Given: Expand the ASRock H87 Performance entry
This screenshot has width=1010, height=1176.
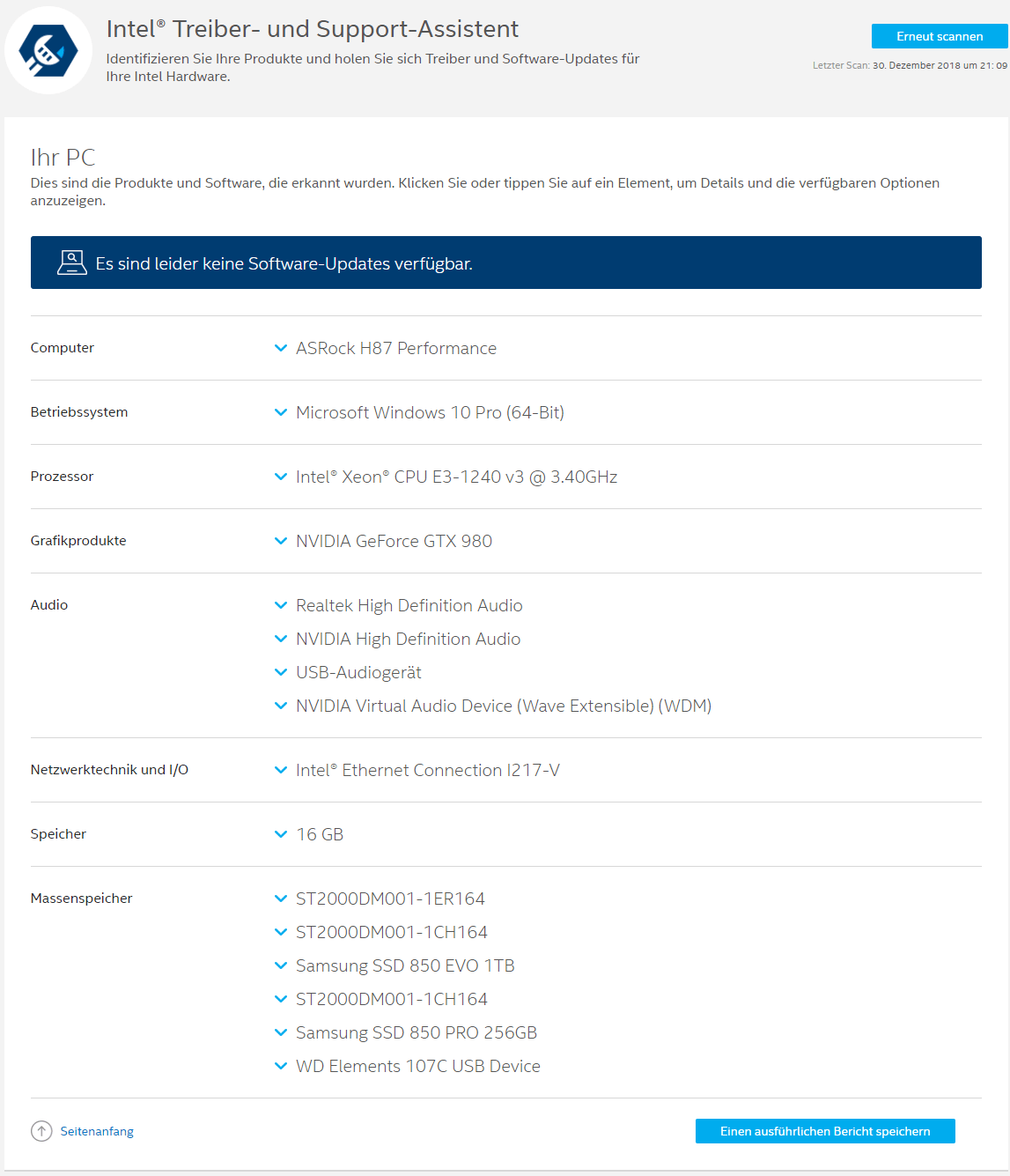Looking at the screenshot, I should [x=386, y=348].
